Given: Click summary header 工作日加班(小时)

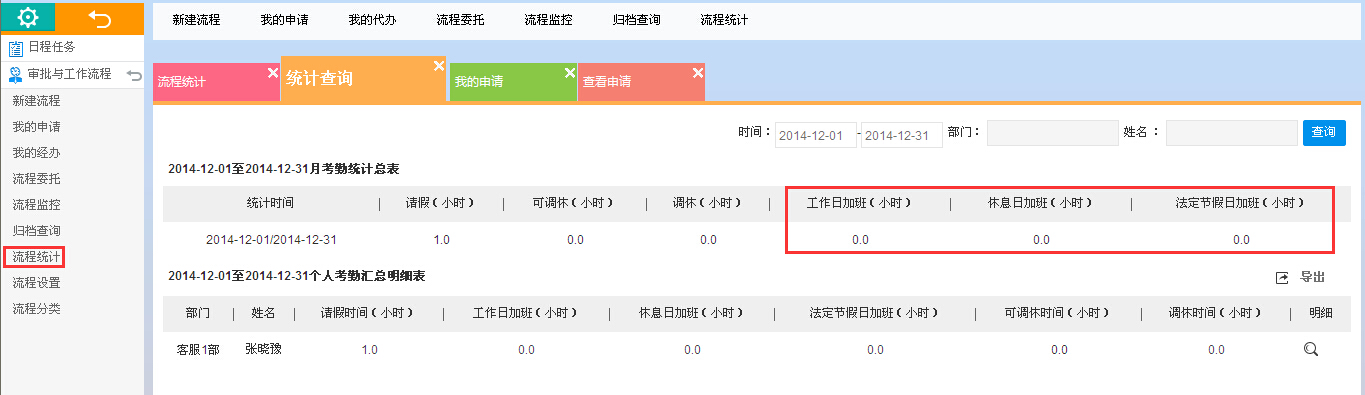Looking at the screenshot, I should (x=859, y=203).
